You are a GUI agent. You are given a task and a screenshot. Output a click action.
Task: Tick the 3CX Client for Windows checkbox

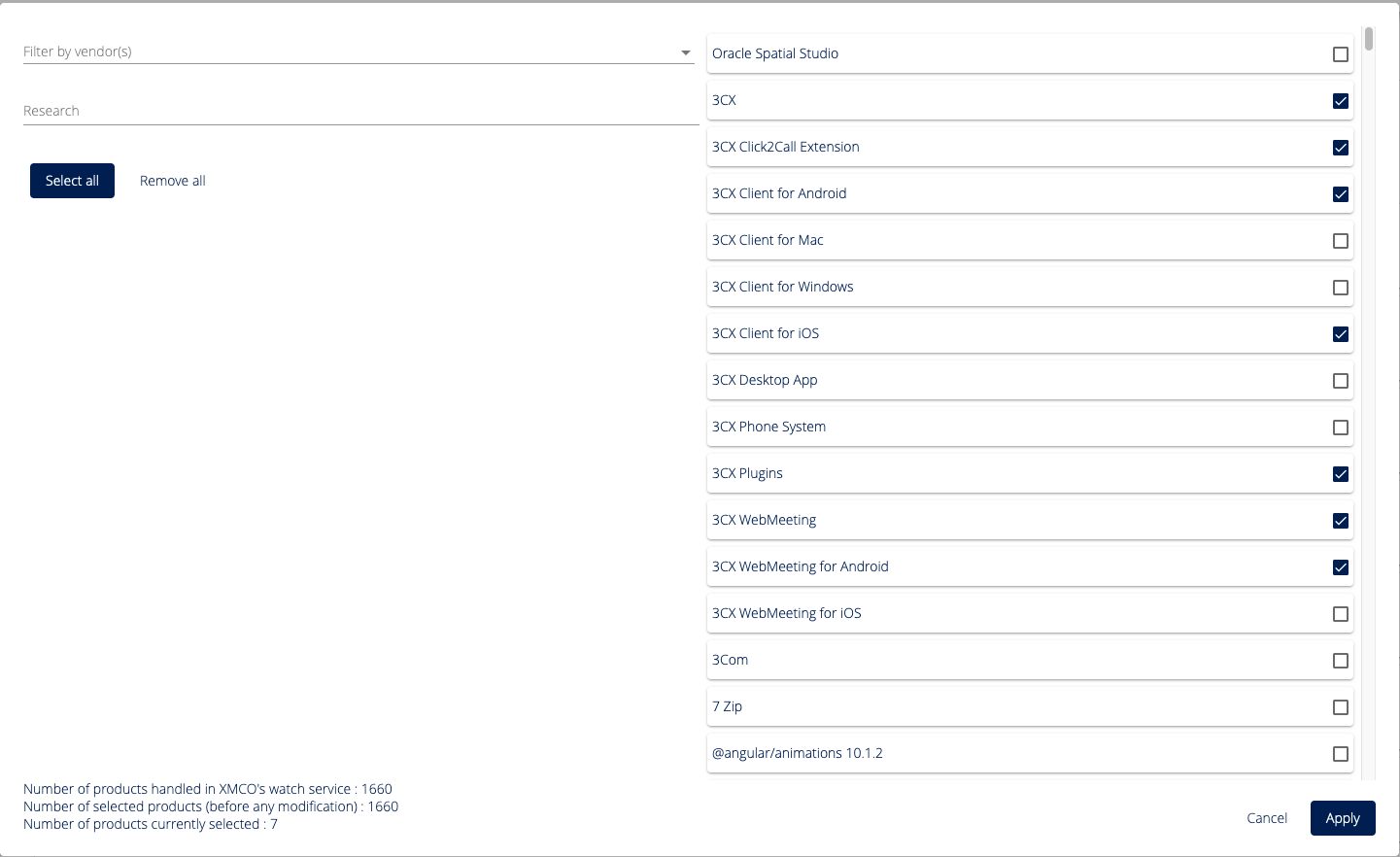click(1341, 288)
